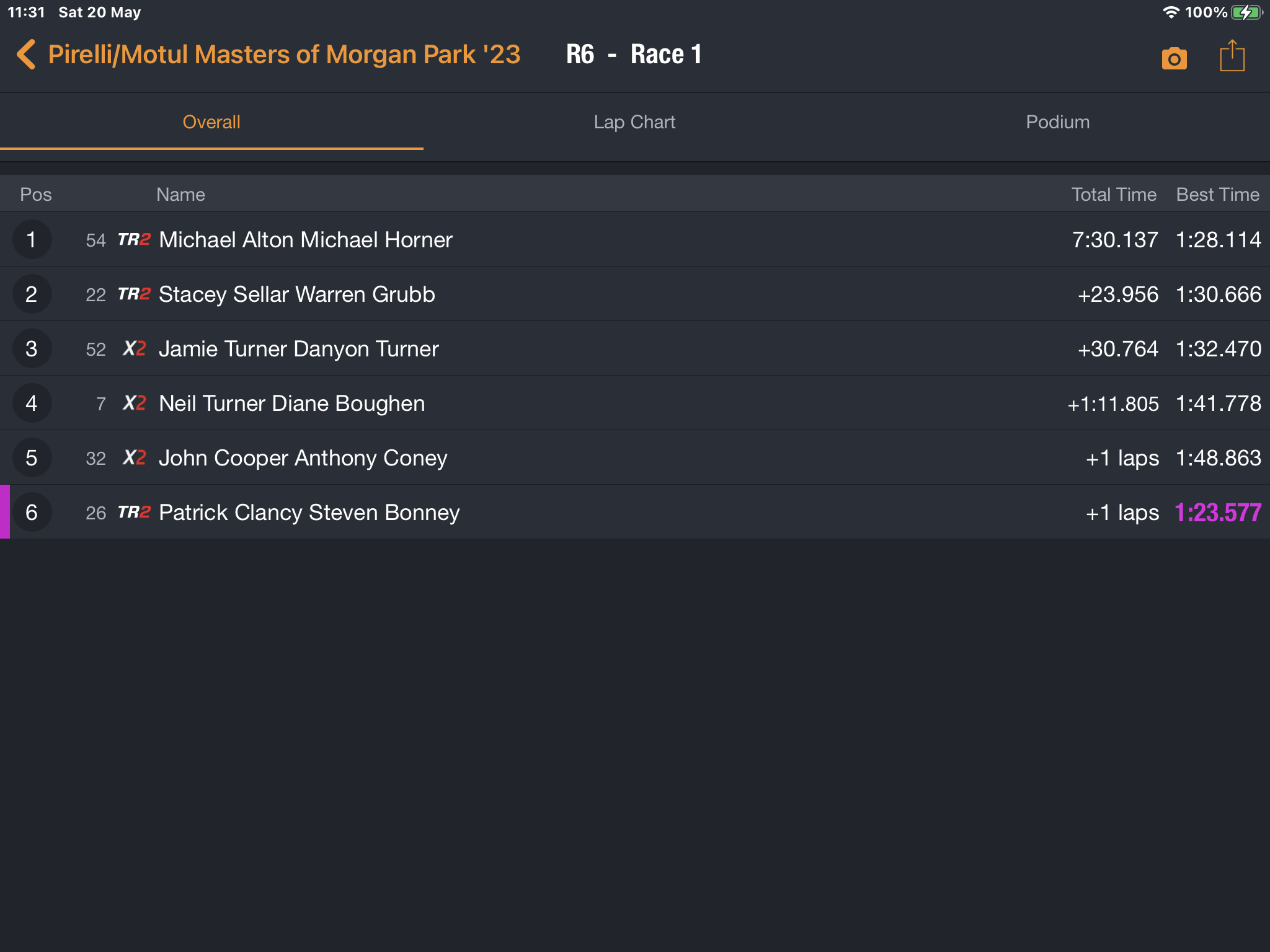Switch to the Lap Chart tab
The image size is (1270, 952).
634,122
